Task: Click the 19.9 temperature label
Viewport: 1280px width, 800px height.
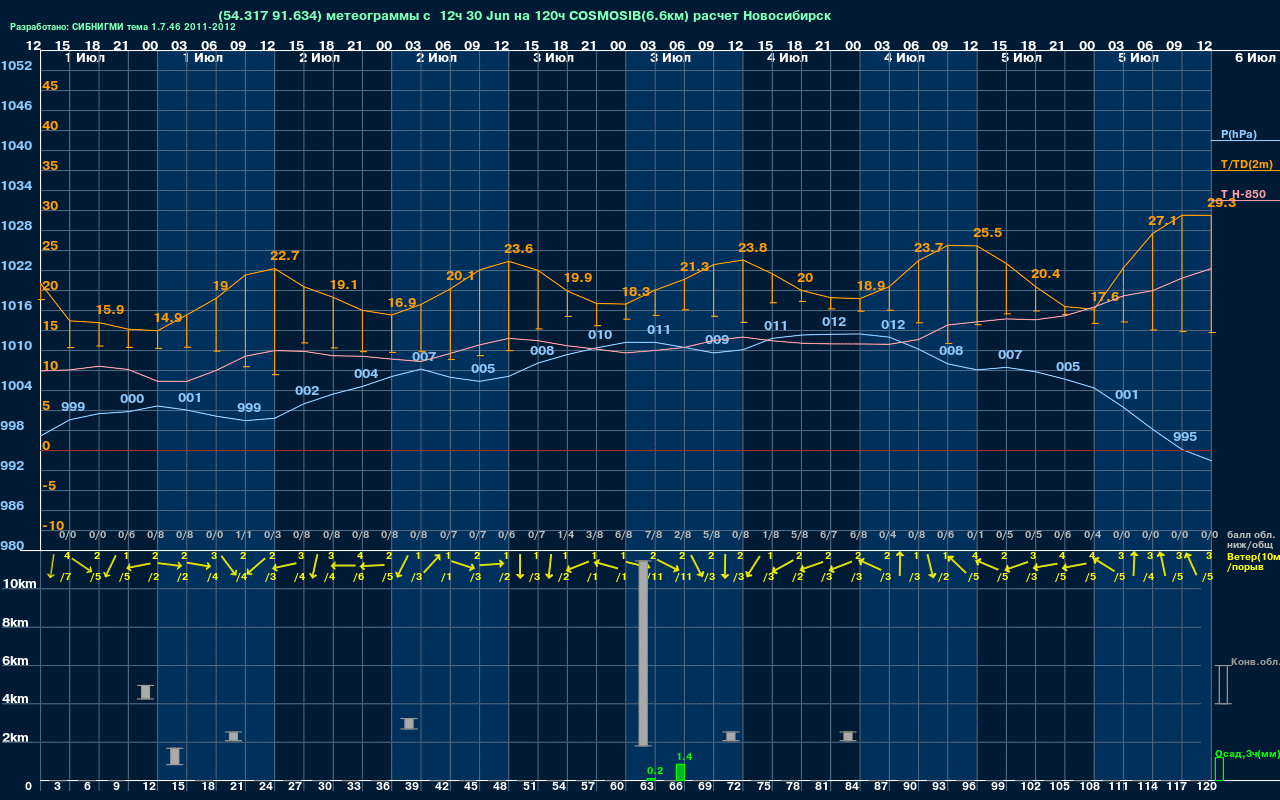Action: [x=578, y=278]
